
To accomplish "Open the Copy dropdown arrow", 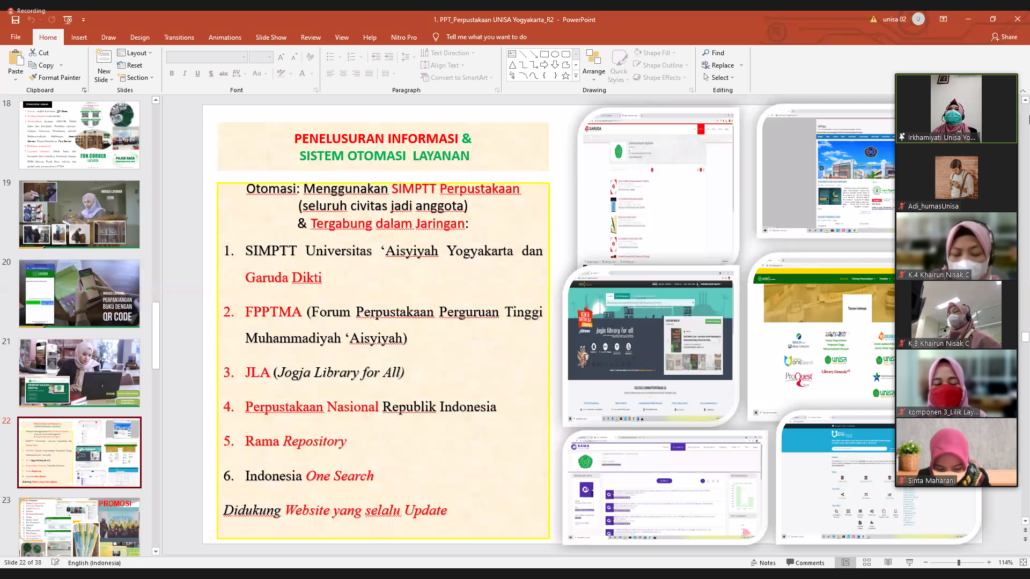I will point(61,65).
